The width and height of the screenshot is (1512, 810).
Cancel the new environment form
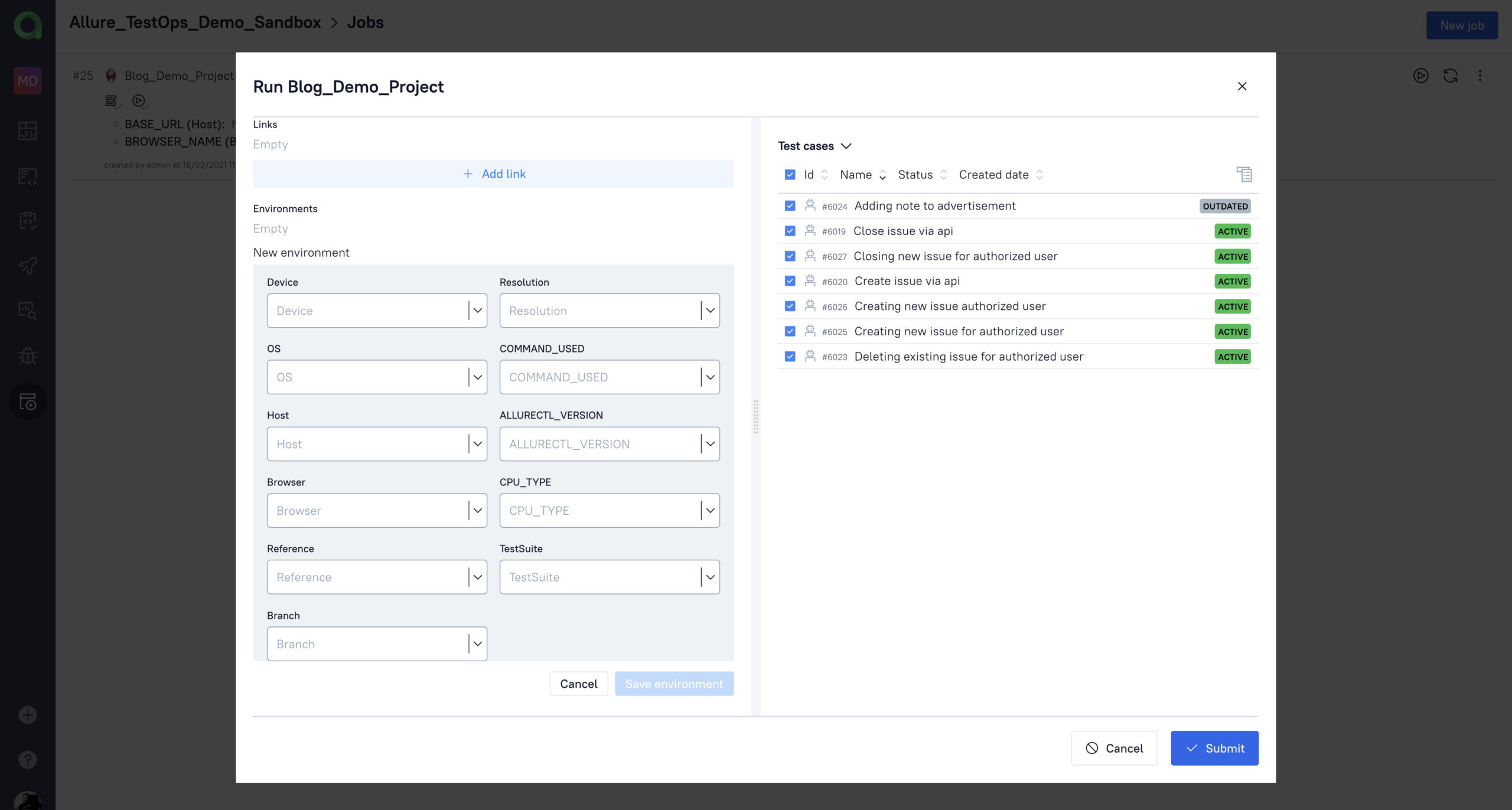(578, 684)
